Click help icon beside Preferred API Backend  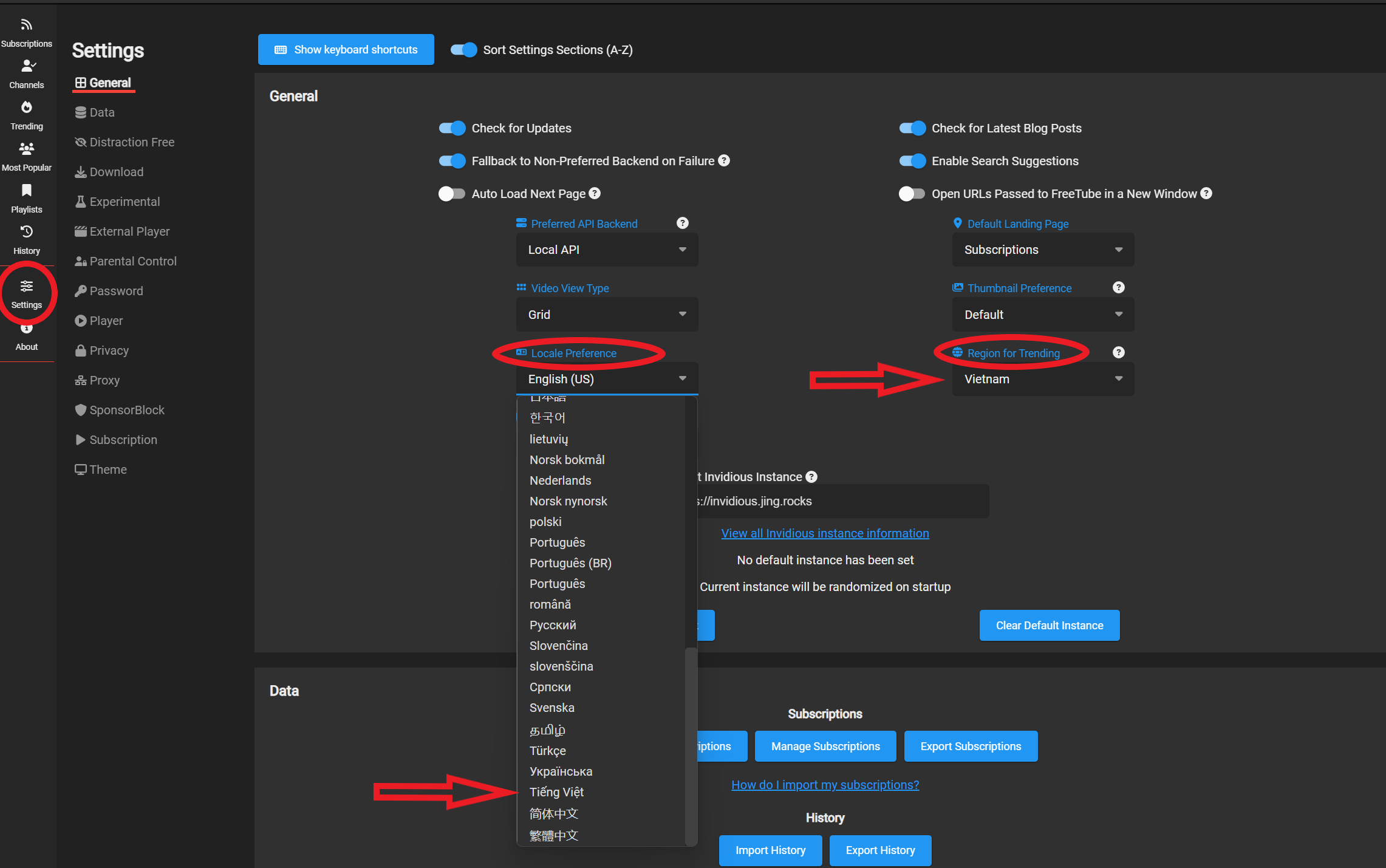click(682, 223)
